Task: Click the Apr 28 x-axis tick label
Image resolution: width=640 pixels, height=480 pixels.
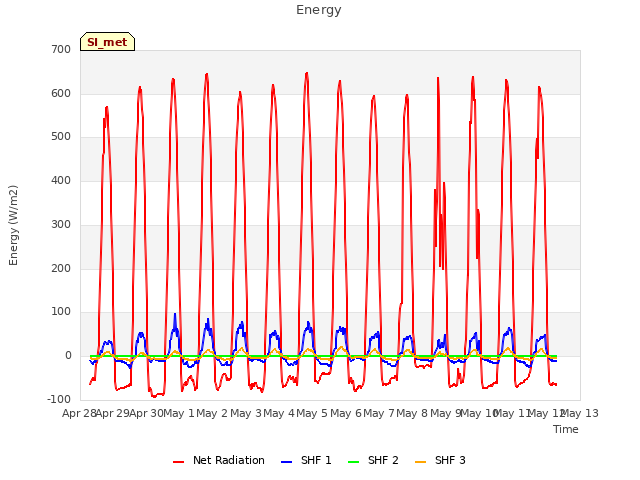Action: point(79,413)
